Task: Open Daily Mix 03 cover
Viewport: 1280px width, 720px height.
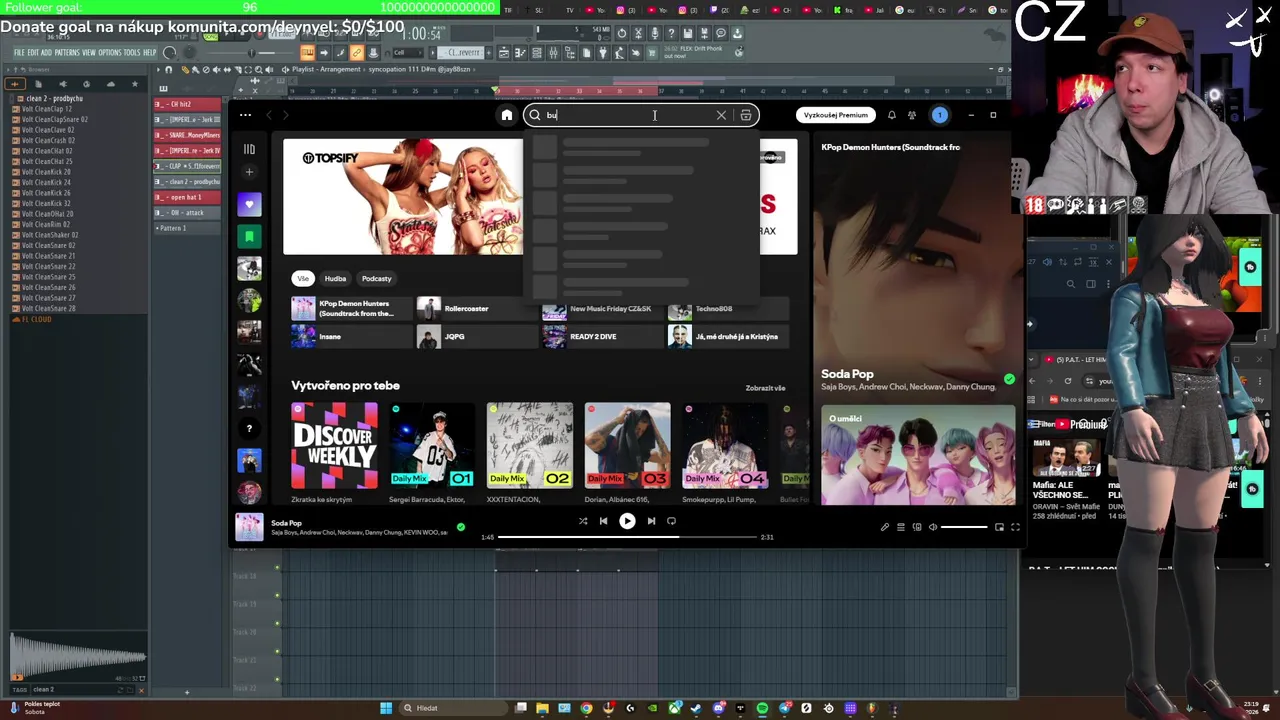Action: click(628, 446)
